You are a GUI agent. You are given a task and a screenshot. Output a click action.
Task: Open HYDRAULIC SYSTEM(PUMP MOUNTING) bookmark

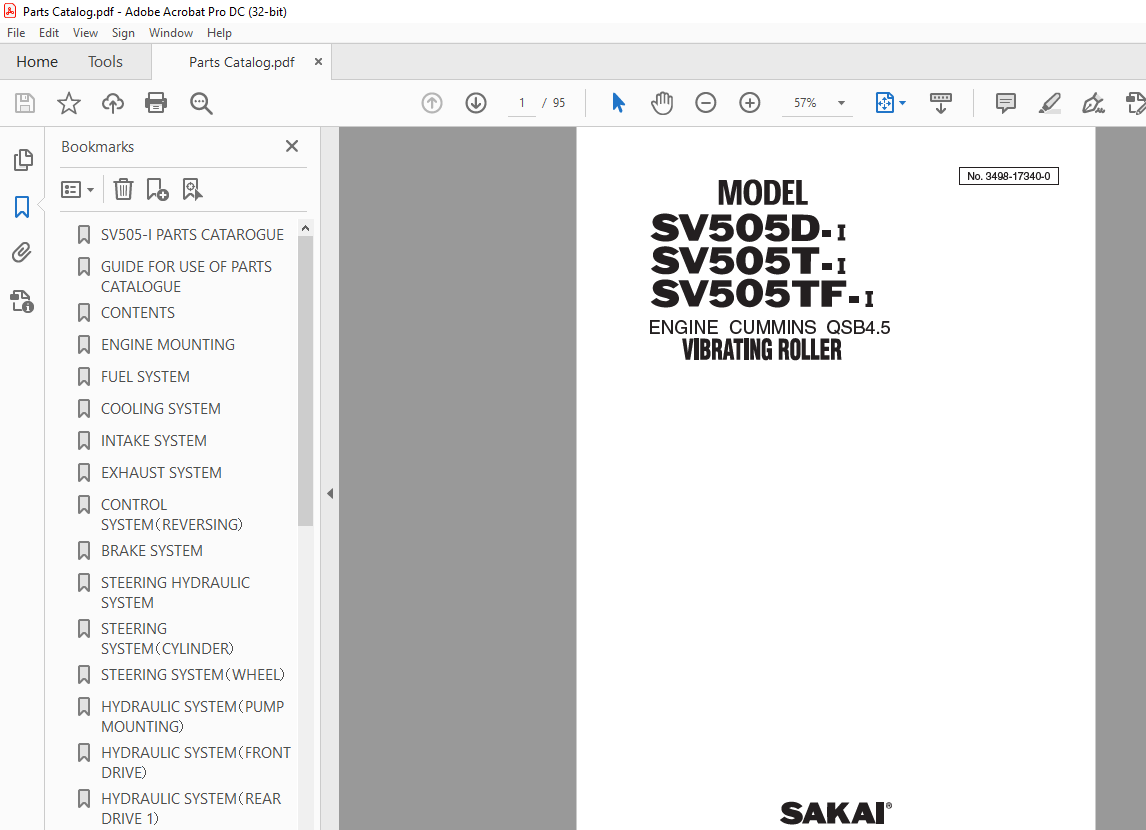pos(192,716)
